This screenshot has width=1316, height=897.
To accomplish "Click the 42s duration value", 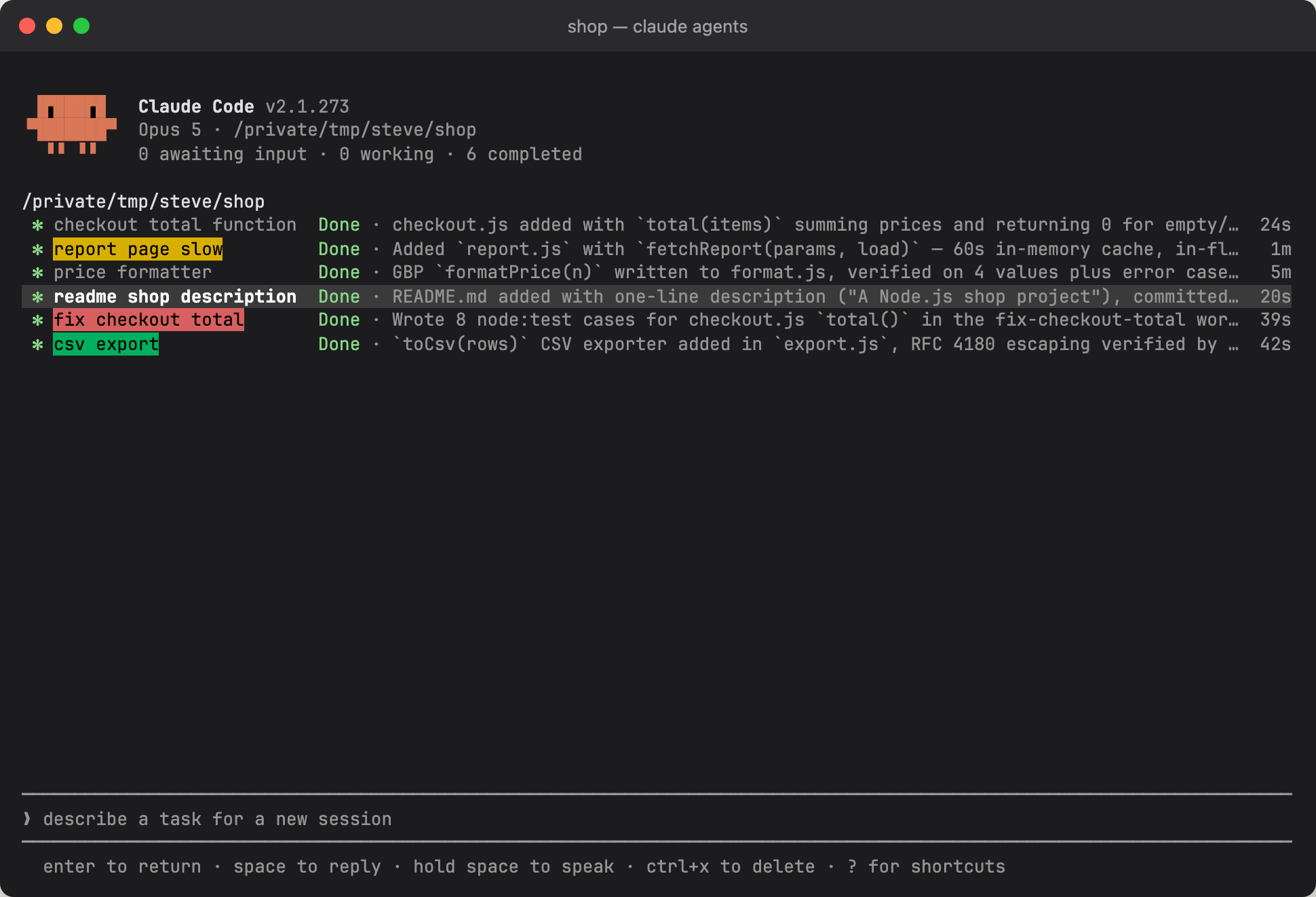I will [1275, 344].
